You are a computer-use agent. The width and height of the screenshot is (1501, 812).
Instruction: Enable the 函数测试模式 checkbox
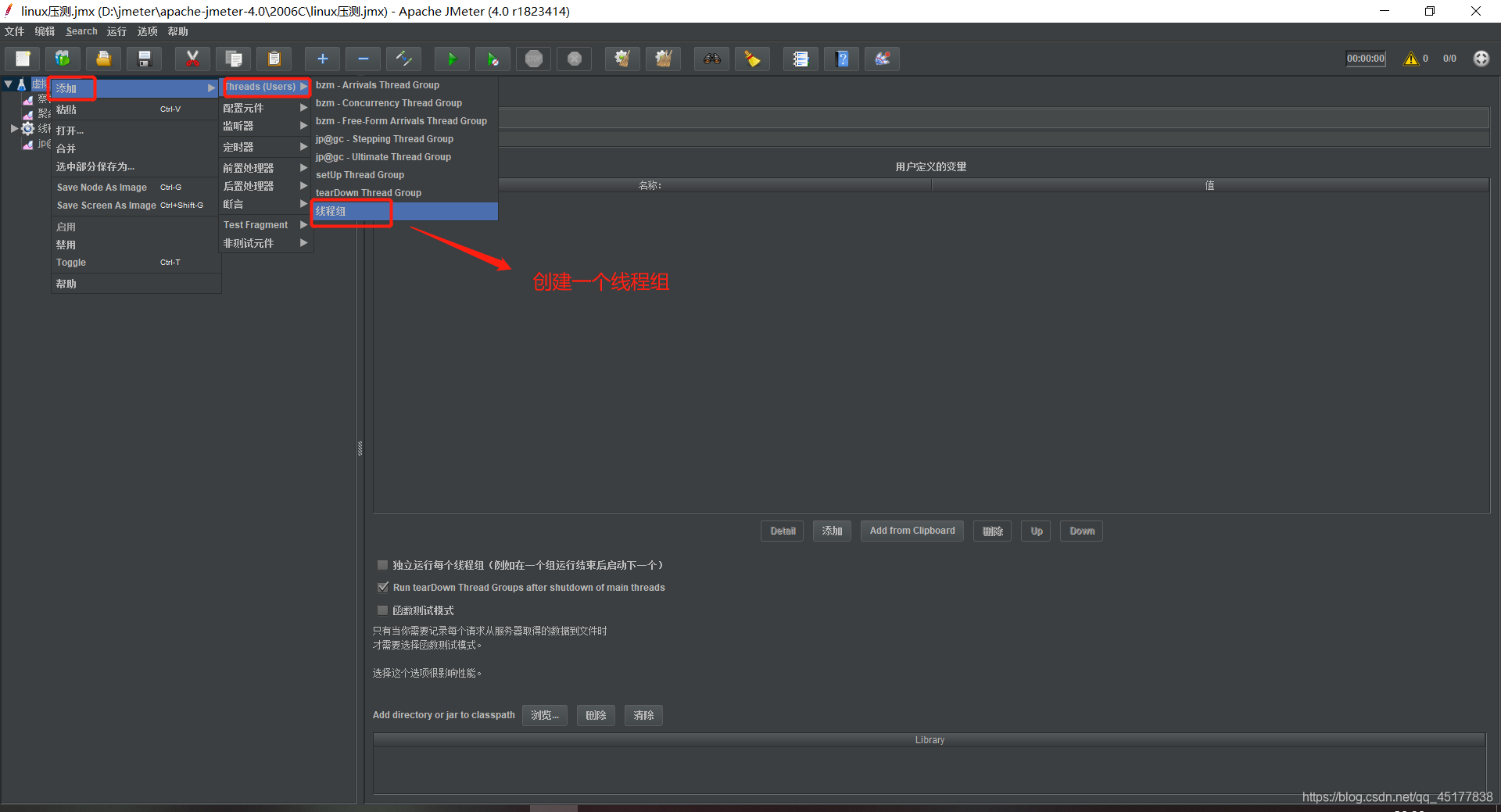pyautogui.click(x=382, y=610)
